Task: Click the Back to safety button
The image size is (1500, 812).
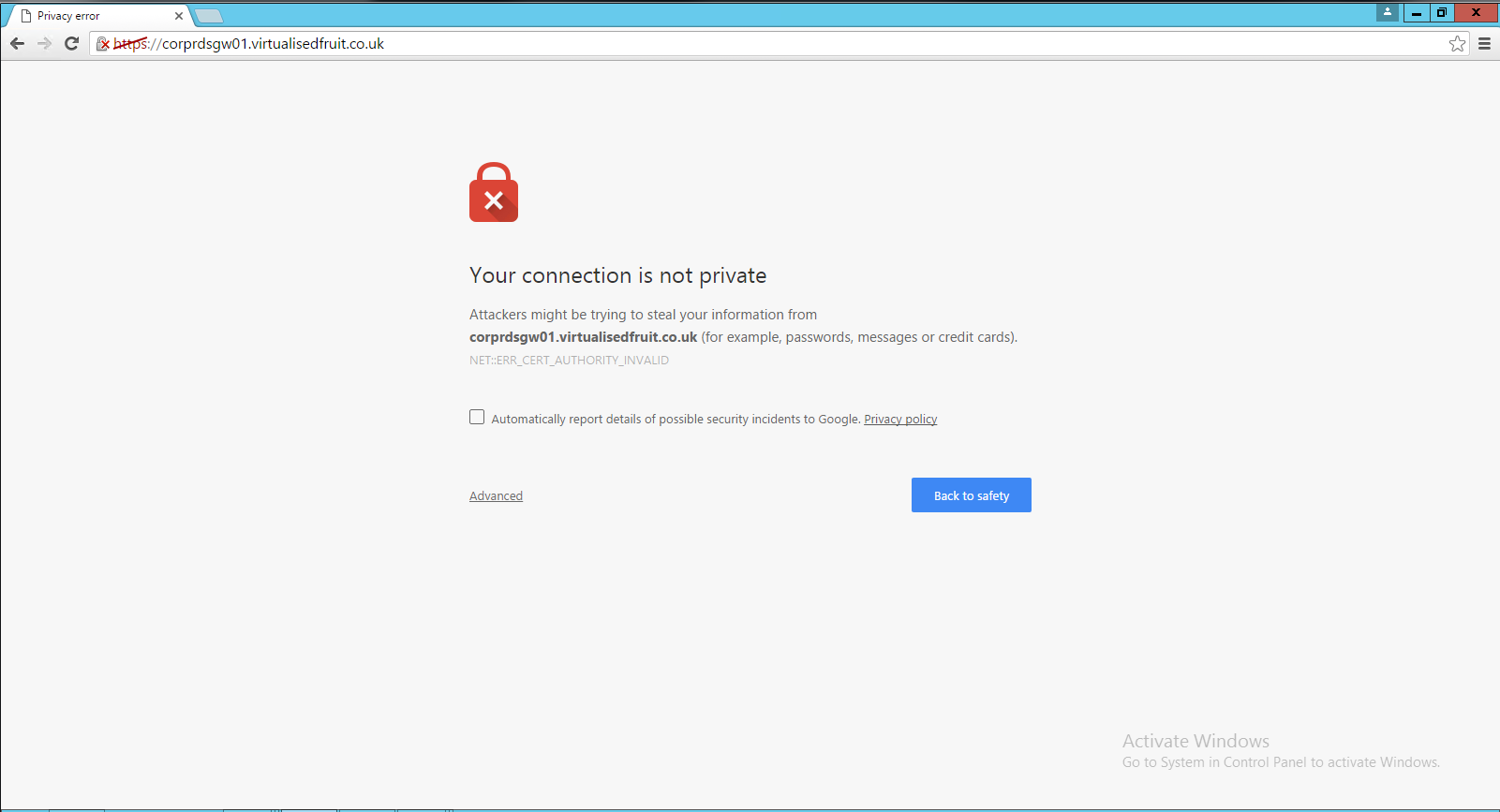Action: [x=971, y=495]
